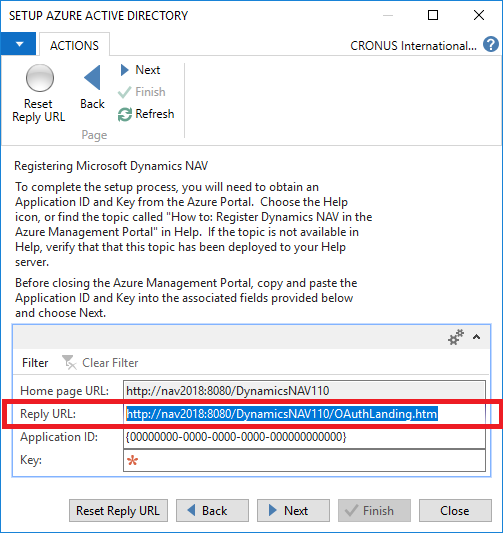Viewport: 503px width, 533px height.
Task: Click the Clear Filter icon
Action: click(x=69, y=362)
